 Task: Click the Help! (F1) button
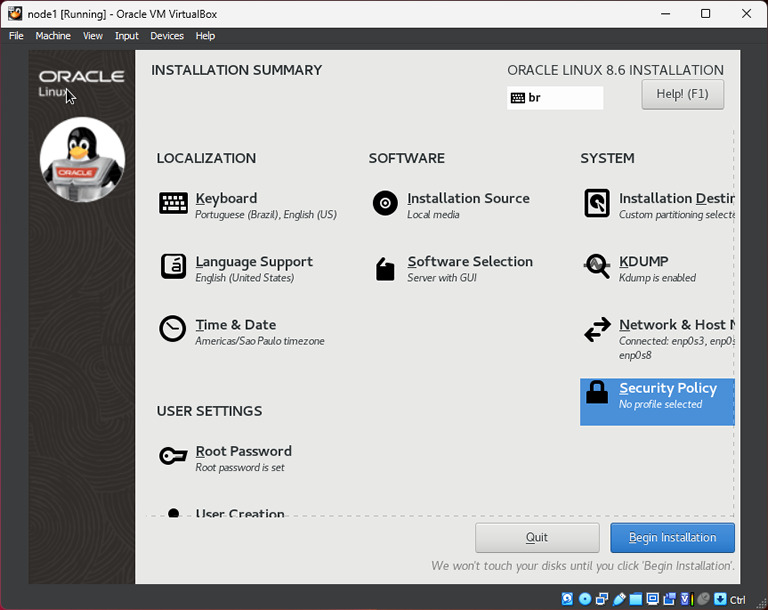click(682, 94)
